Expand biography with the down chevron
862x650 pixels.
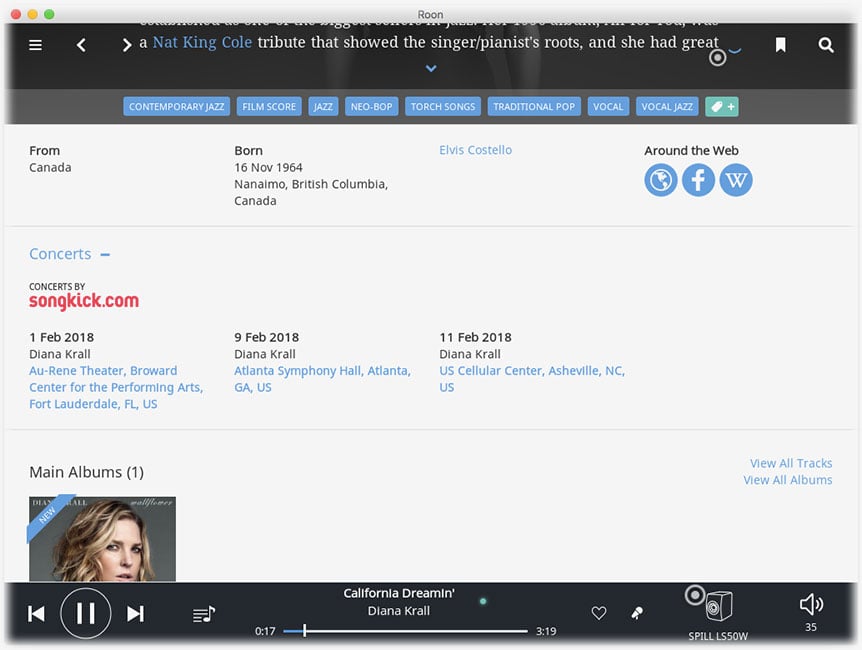[x=431, y=69]
